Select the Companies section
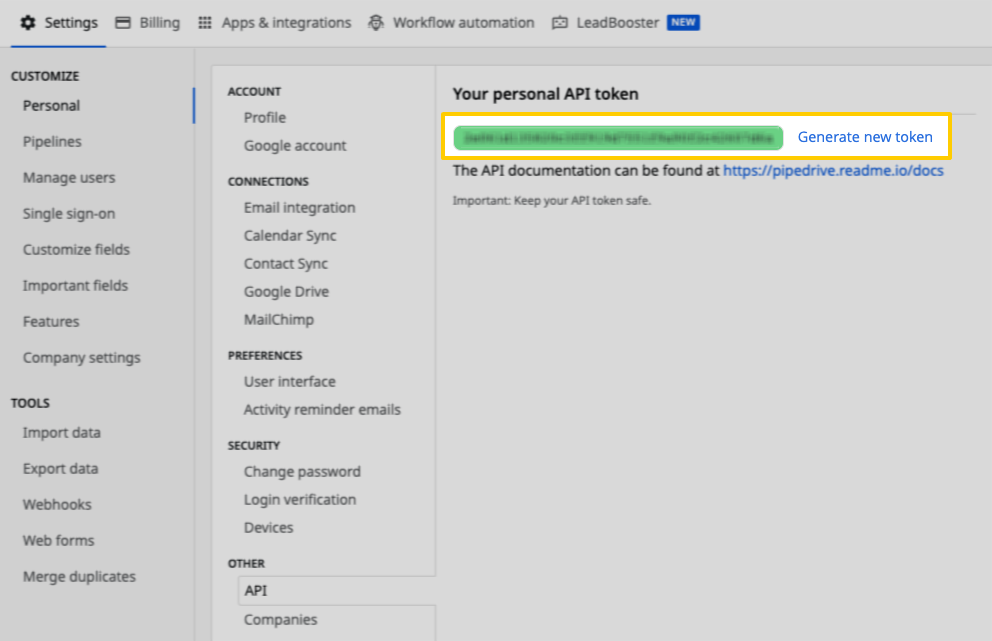This screenshot has height=641, width=992. pyautogui.click(x=280, y=619)
